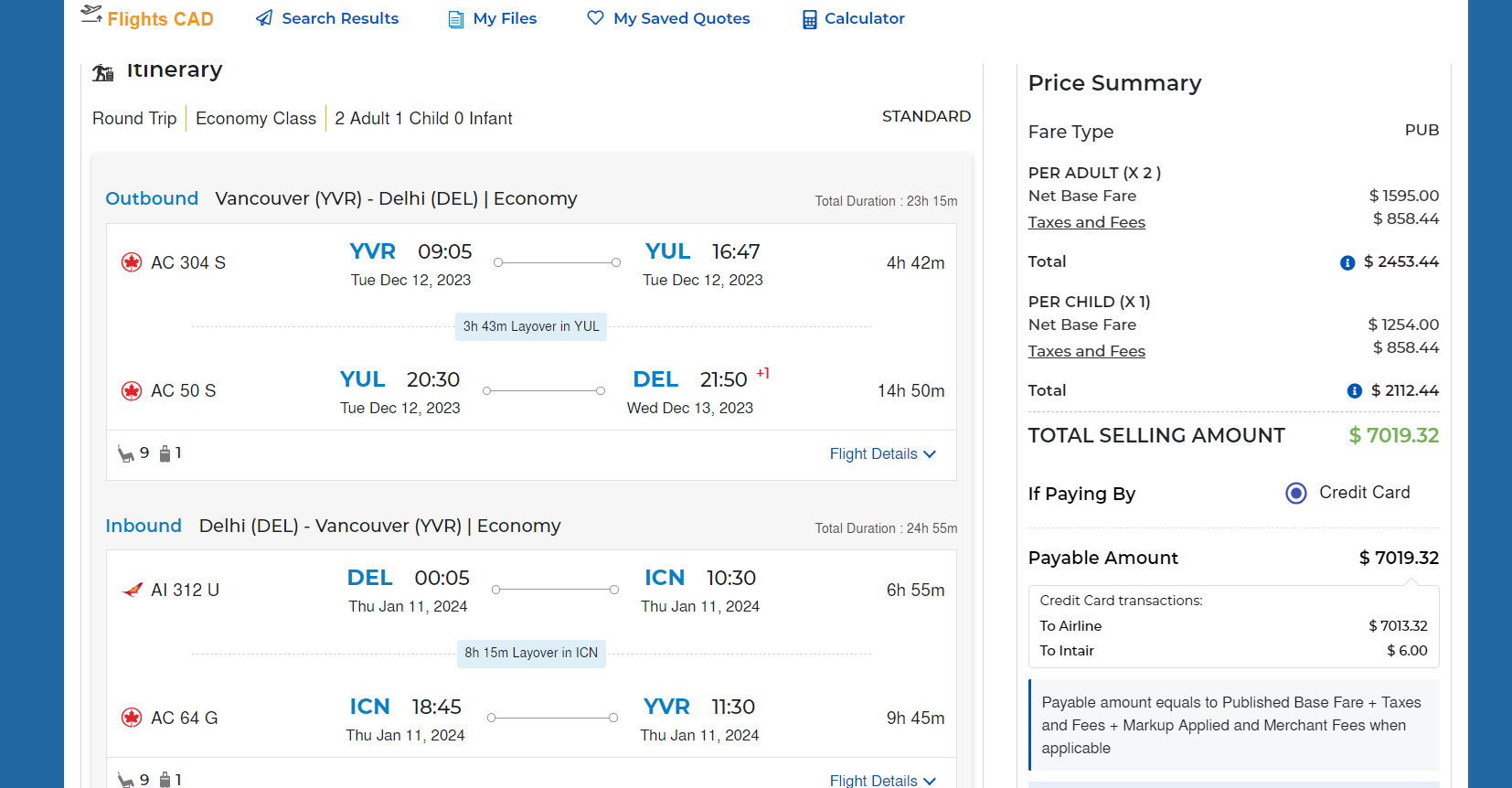
Task: Select the Credit Card payment radio button
Action: [x=1295, y=494]
